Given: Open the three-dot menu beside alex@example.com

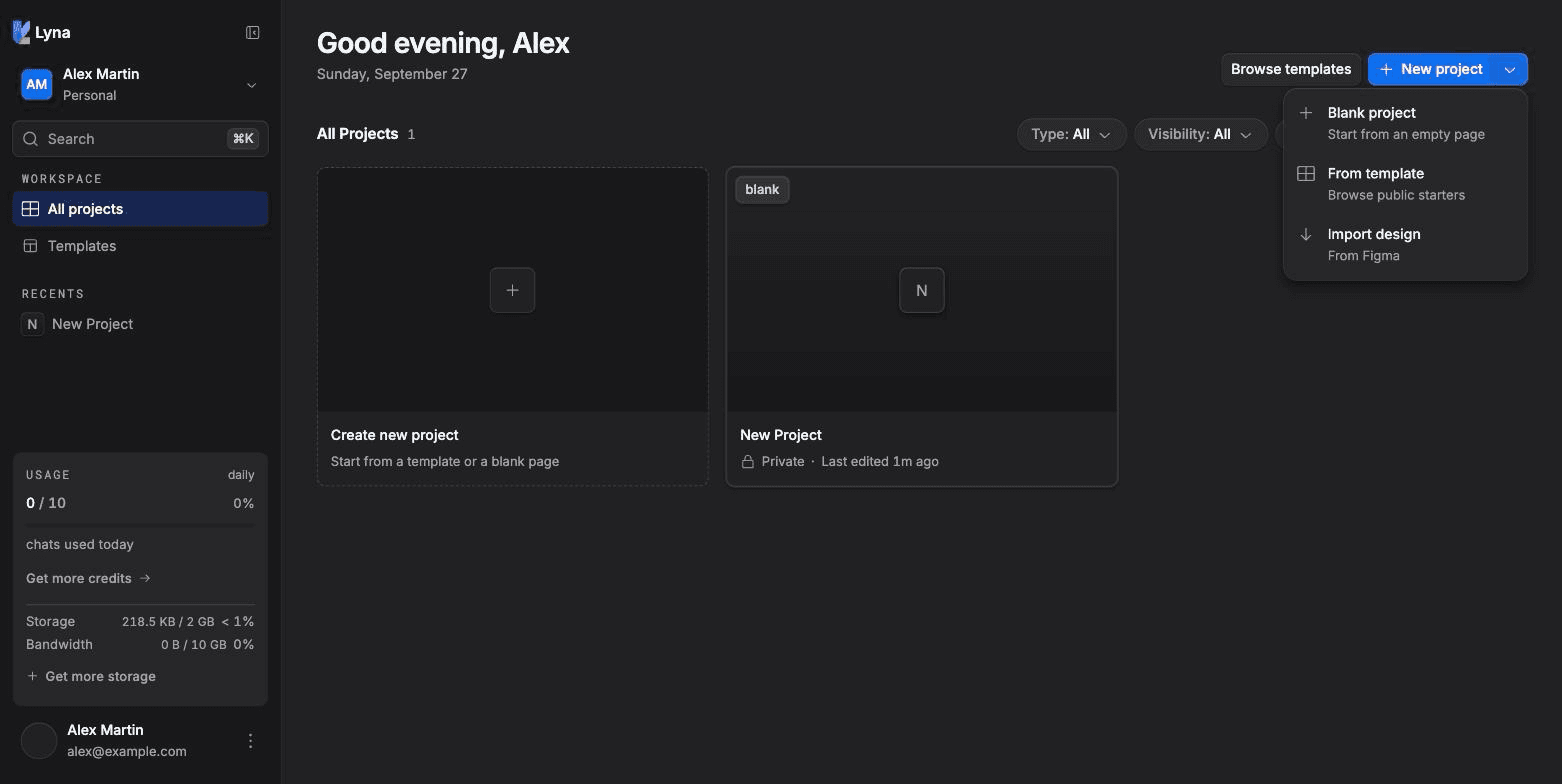Looking at the screenshot, I should (250, 741).
